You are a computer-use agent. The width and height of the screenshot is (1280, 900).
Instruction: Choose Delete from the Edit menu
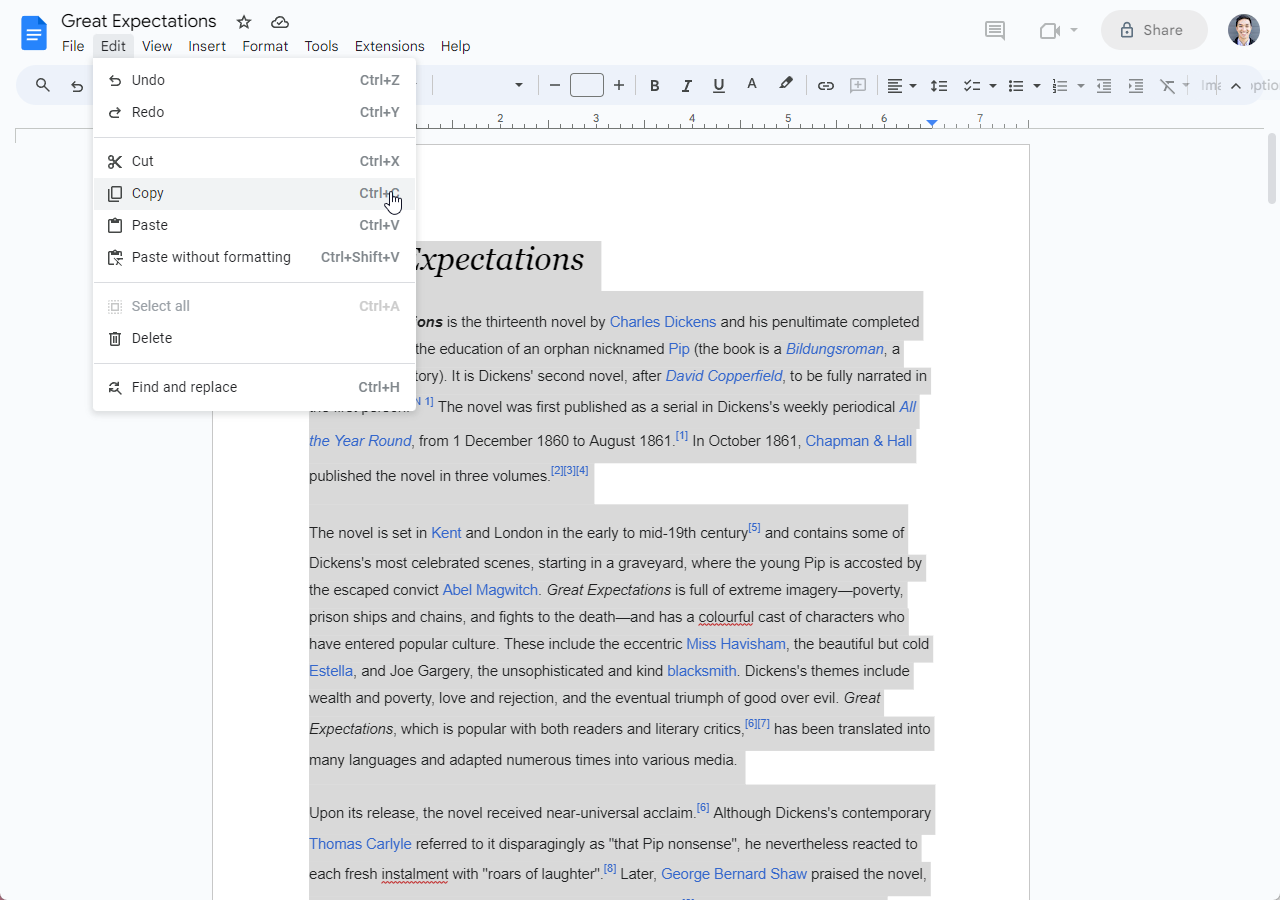[x=254, y=338]
